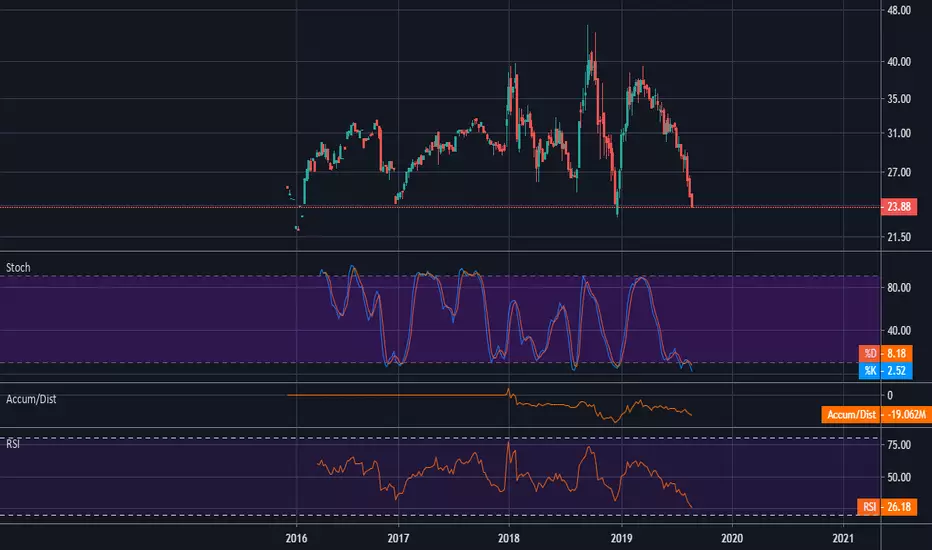Viewport: 932px width, 550px height.
Task: Click the 40.00 Stoch scale label
Action: pos(899,331)
